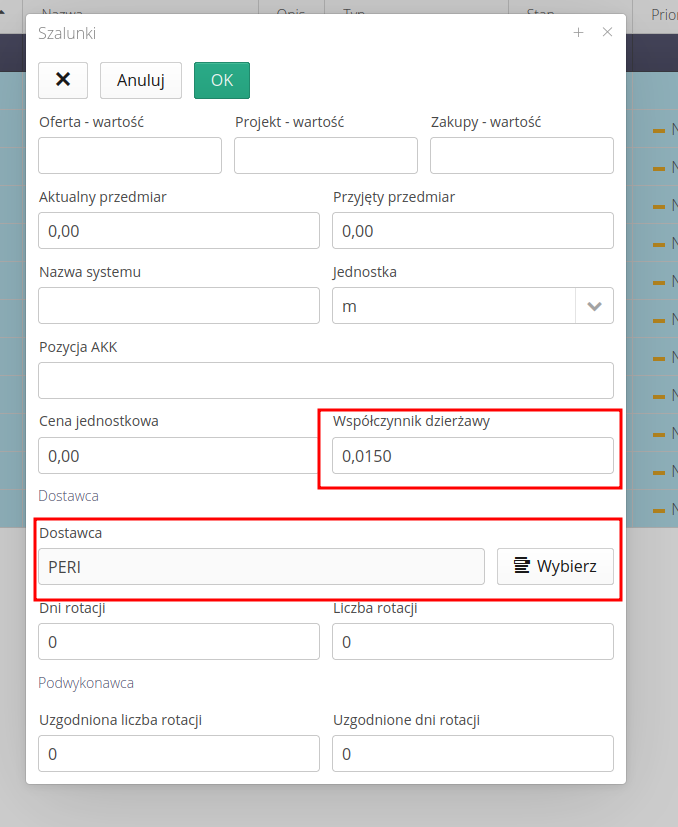Image resolution: width=678 pixels, height=827 pixels.
Task: Click the dropdown chevron next to Jednostka value
Action: [594, 305]
